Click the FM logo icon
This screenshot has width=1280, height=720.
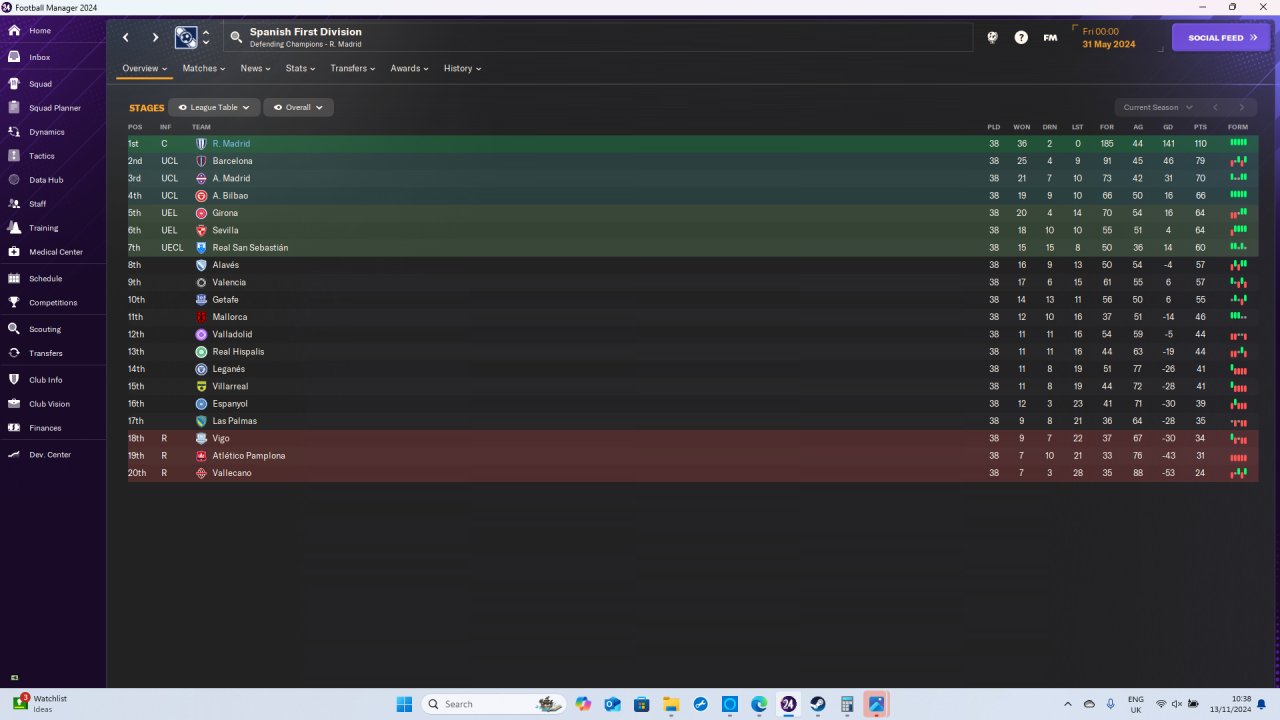point(1050,37)
